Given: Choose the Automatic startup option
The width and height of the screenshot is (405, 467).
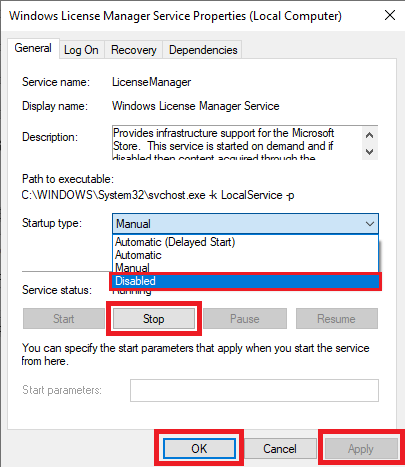Looking at the screenshot, I should point(245,255).
